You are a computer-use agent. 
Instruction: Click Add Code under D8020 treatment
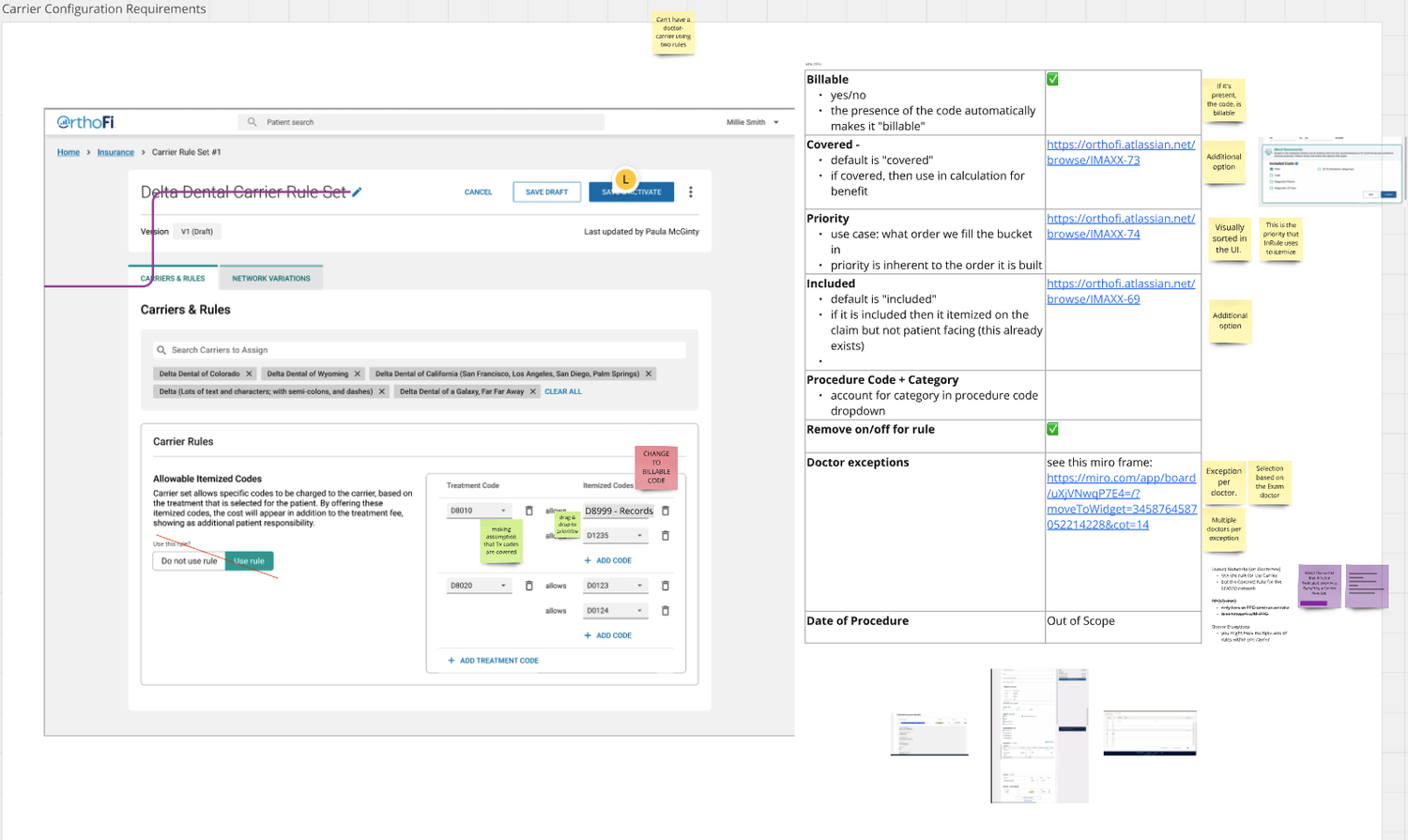click(608, 635)
